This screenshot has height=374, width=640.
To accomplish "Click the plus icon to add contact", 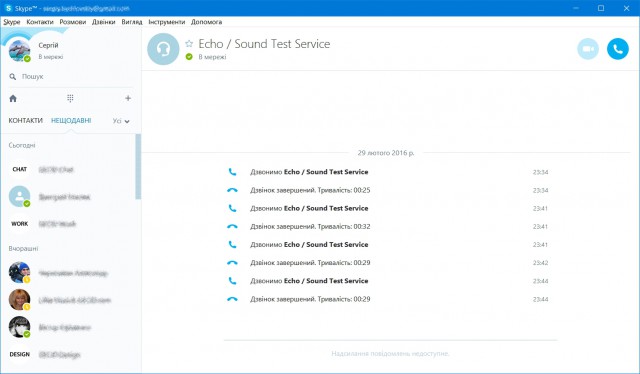I will (x=128, y=98).
